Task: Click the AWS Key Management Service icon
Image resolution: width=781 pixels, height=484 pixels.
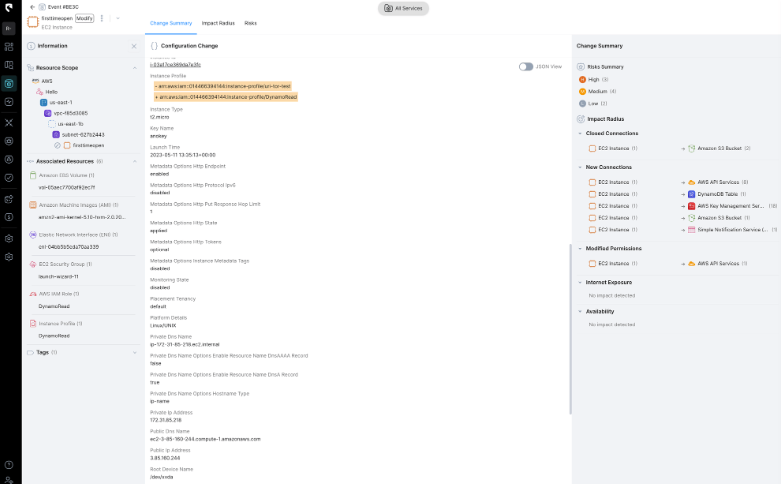Action: tap(689, 205)
